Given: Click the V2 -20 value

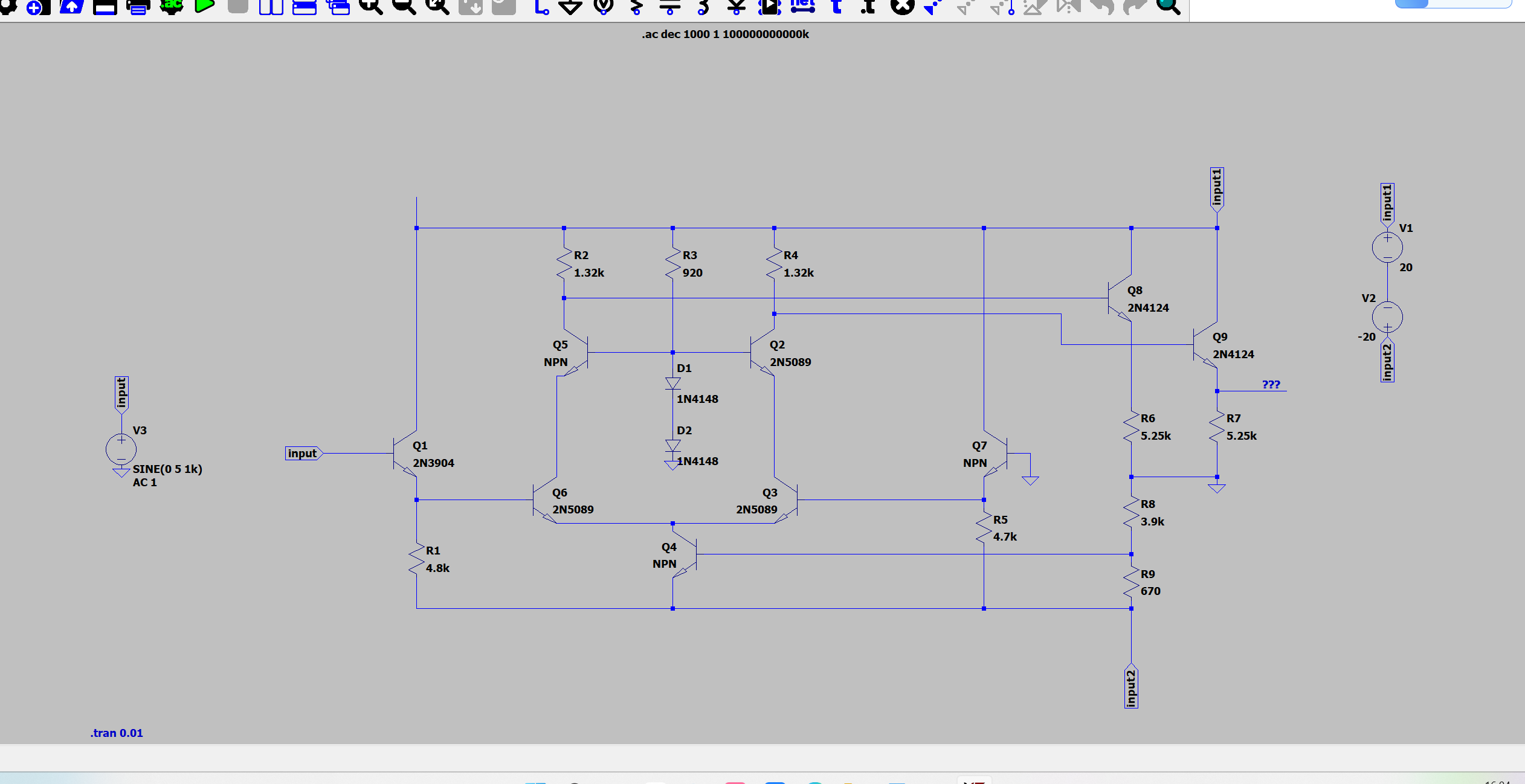Looking at the screenshot, I should 1366,337.
